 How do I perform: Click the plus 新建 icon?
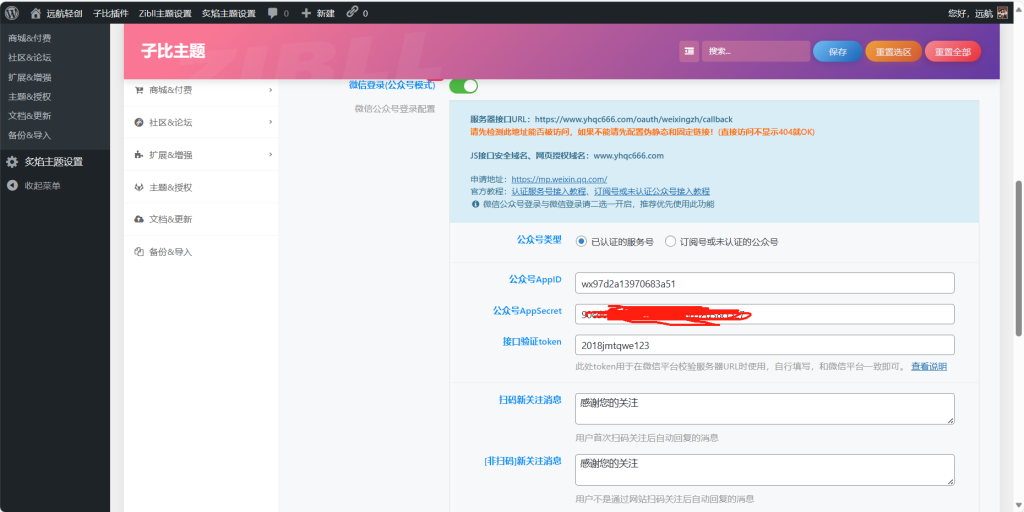[307, 13]
